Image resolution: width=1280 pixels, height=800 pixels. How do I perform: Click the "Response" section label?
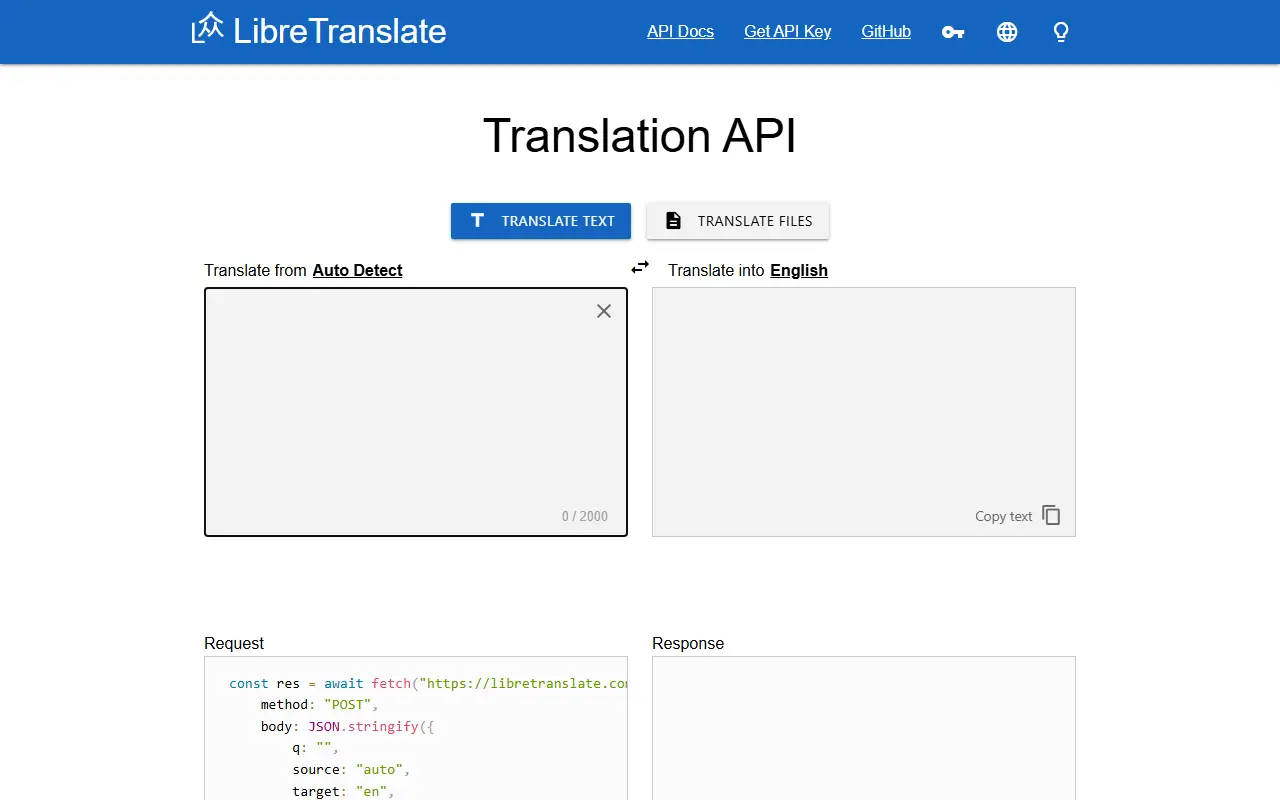click(x=688, y=643)
